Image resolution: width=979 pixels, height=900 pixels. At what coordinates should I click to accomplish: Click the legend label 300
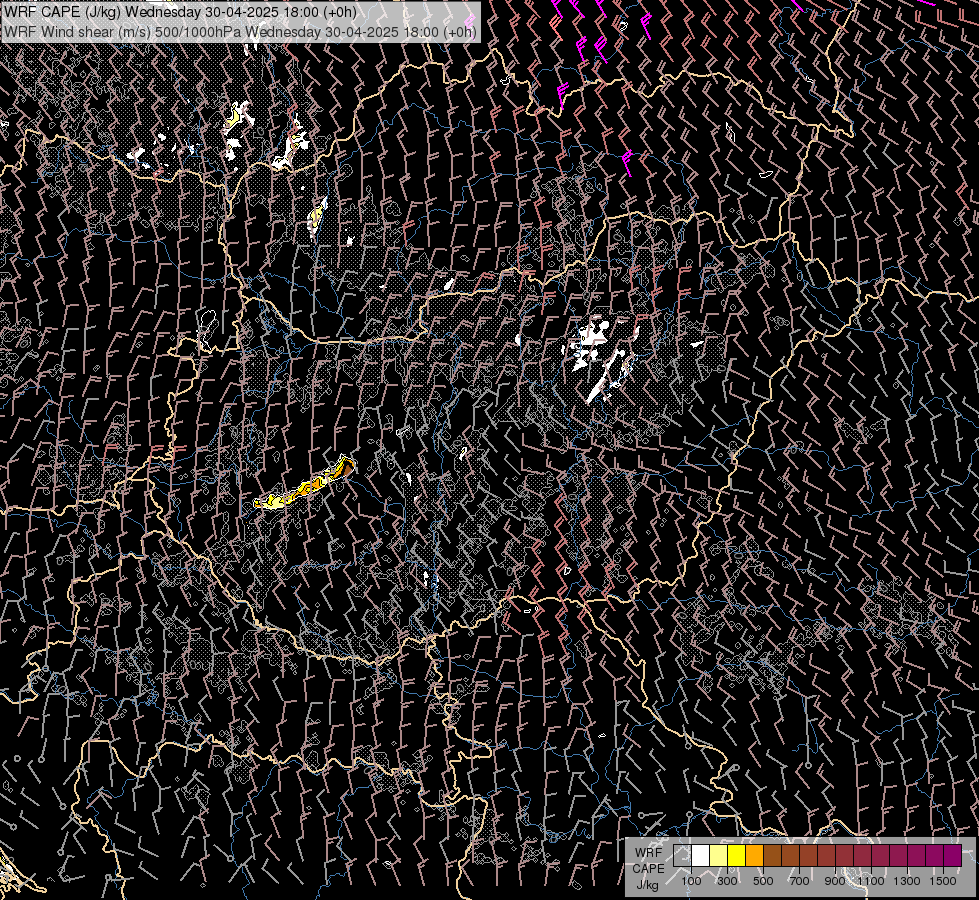click(727, 881)
